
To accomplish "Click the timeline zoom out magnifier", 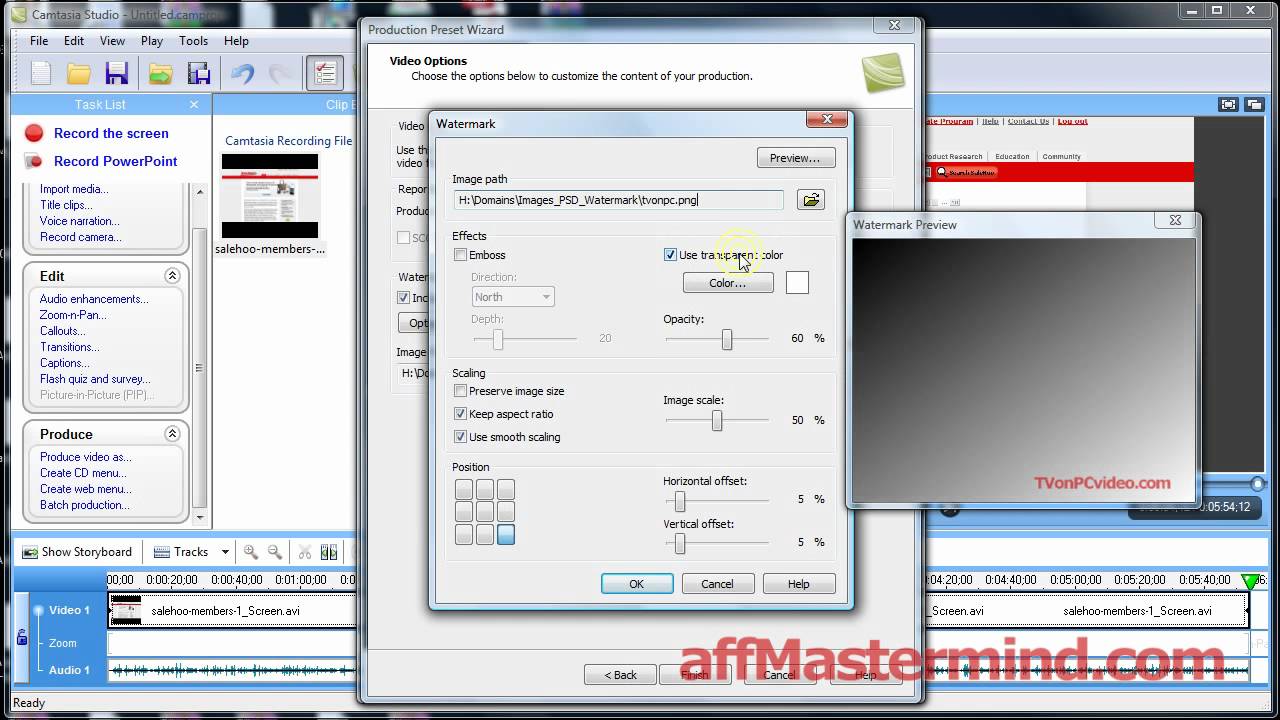I will click(x=274, y=552).
